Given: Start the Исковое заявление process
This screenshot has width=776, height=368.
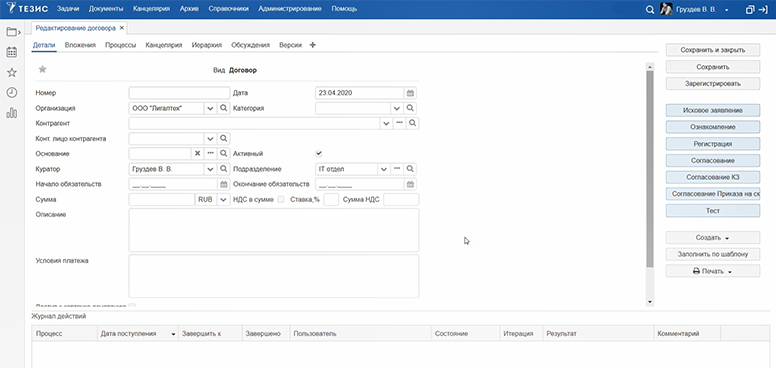Looking at the screenshot, I should click(713, 110).
